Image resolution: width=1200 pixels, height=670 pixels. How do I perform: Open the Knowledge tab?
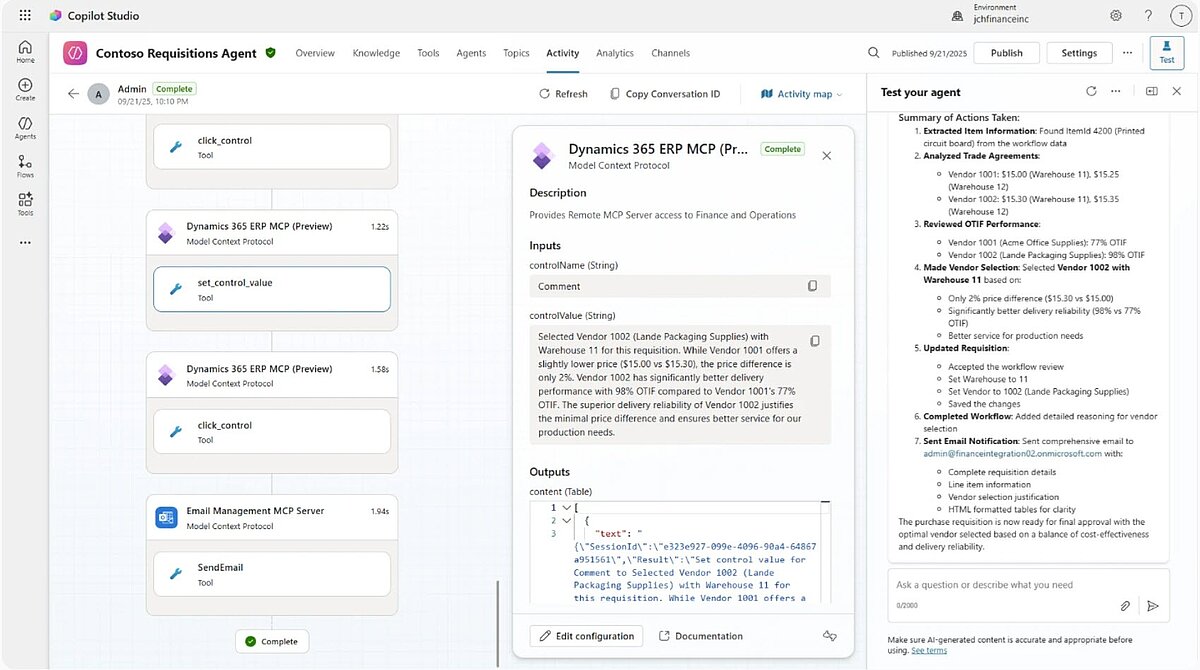pyautogui.click(x=375, y=53)
